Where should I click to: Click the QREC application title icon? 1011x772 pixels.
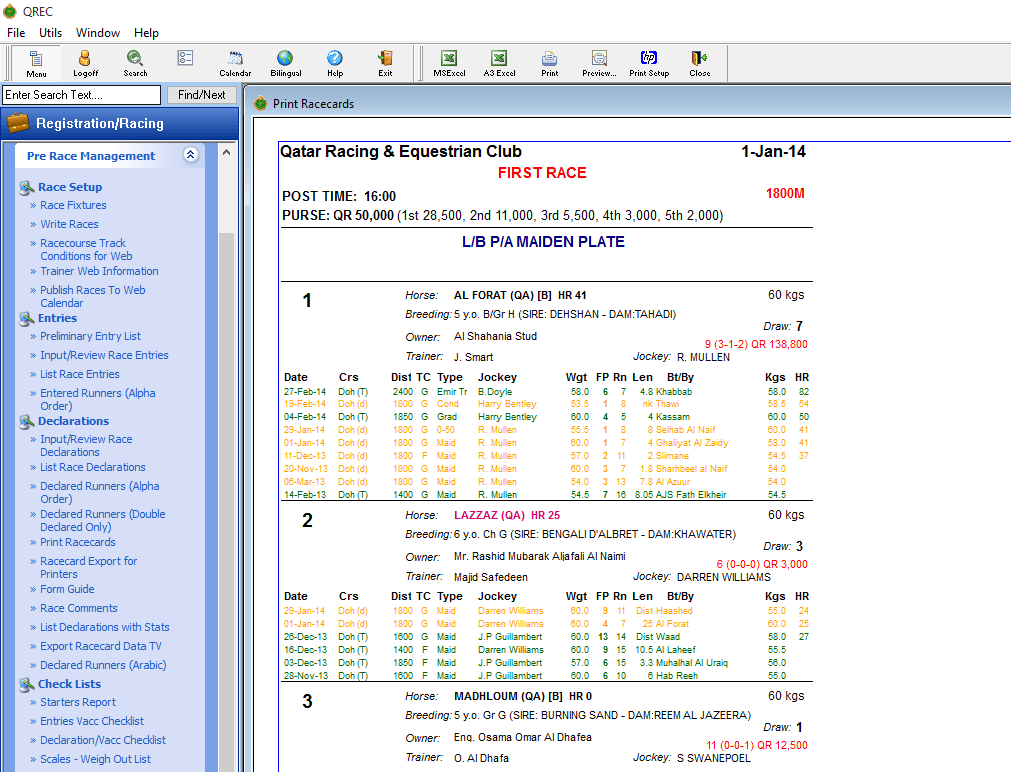tap(10, 11)
